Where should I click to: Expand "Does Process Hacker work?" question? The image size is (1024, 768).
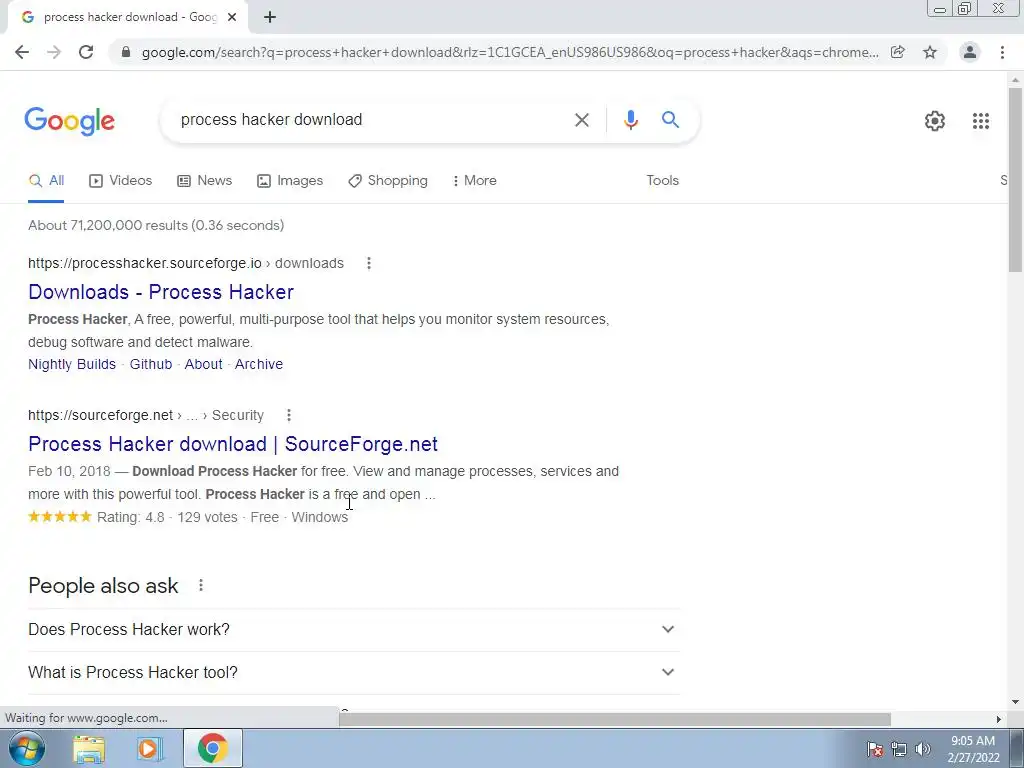point(353,630)
